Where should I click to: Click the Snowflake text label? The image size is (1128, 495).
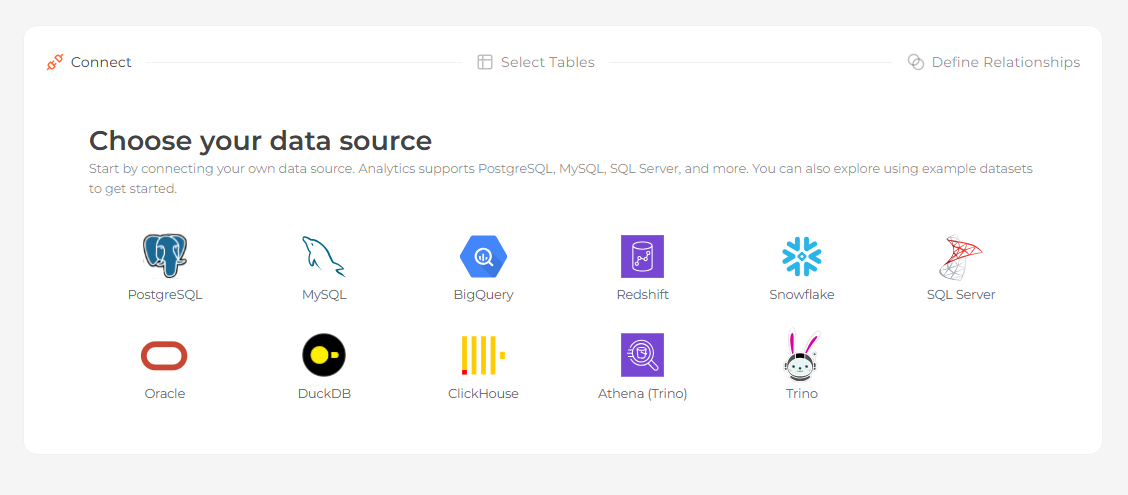click(x=801, y=295)
